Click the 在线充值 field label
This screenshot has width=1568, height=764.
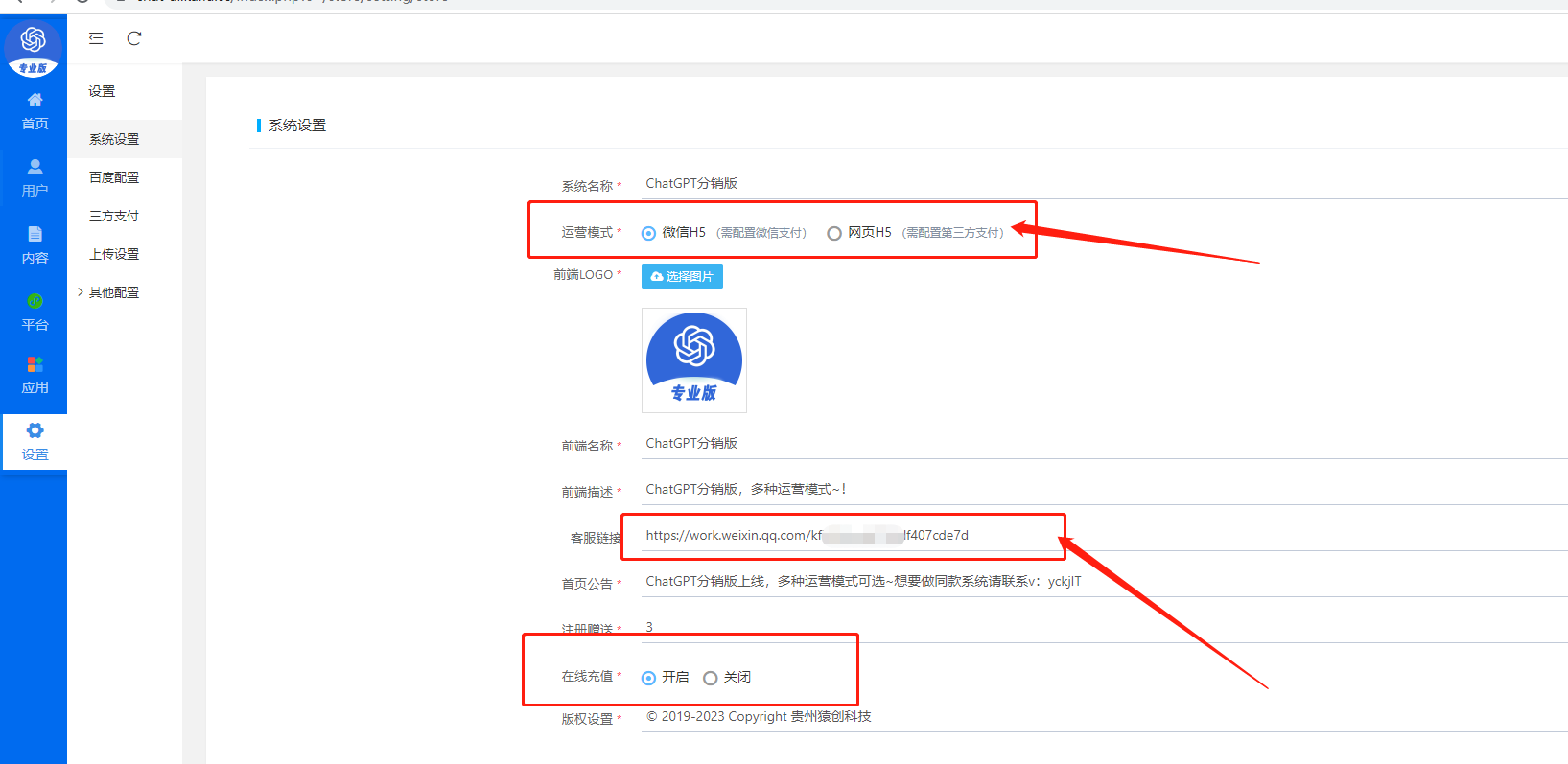587,677
